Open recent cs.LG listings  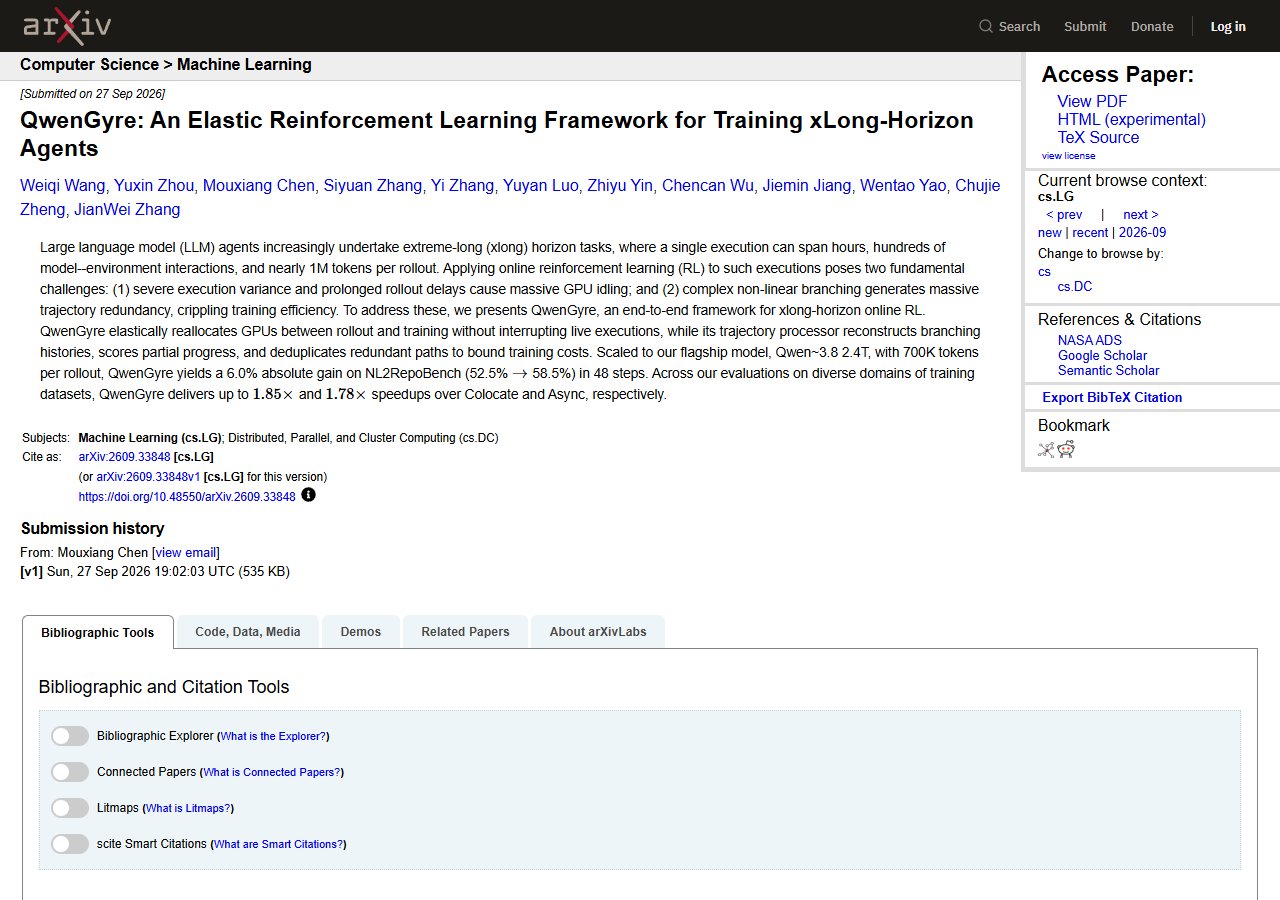tap(1090, 233)
